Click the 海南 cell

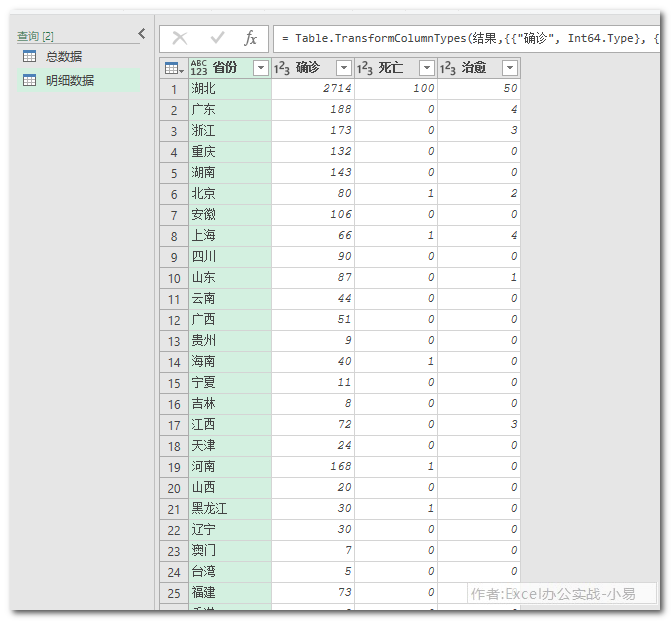coord(230,361)
